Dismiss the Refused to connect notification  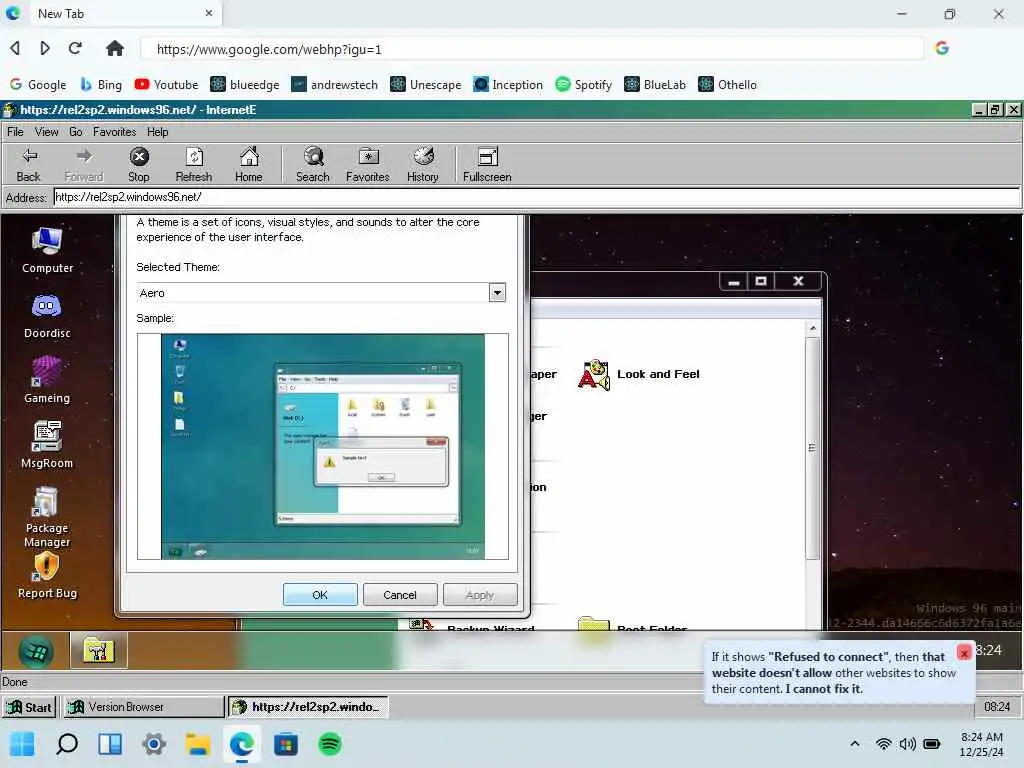pos(964,652)
